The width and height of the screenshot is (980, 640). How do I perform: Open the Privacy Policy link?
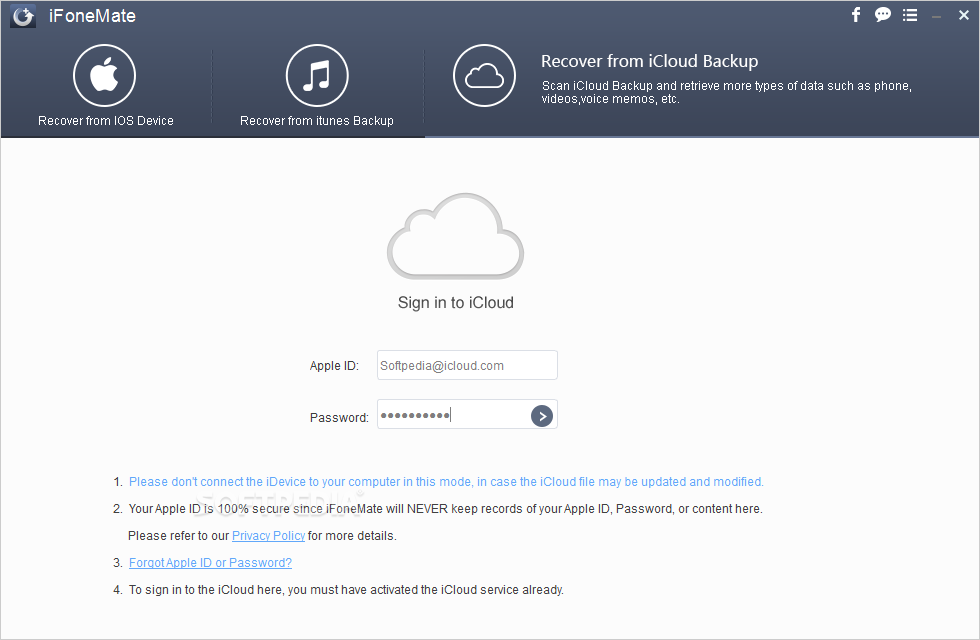click(268, 536)
